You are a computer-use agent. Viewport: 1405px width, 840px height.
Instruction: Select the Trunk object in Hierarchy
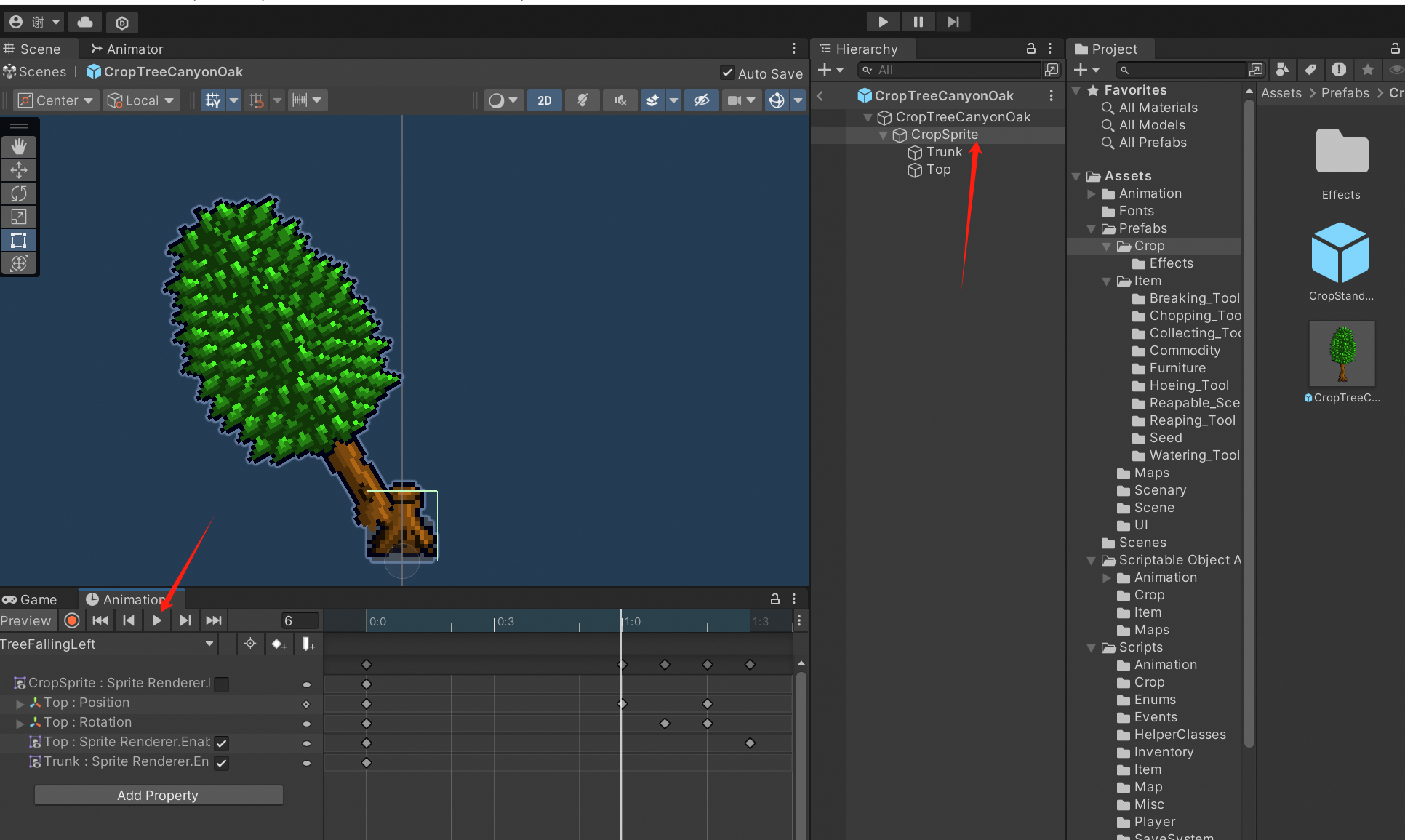click(944, 152)
